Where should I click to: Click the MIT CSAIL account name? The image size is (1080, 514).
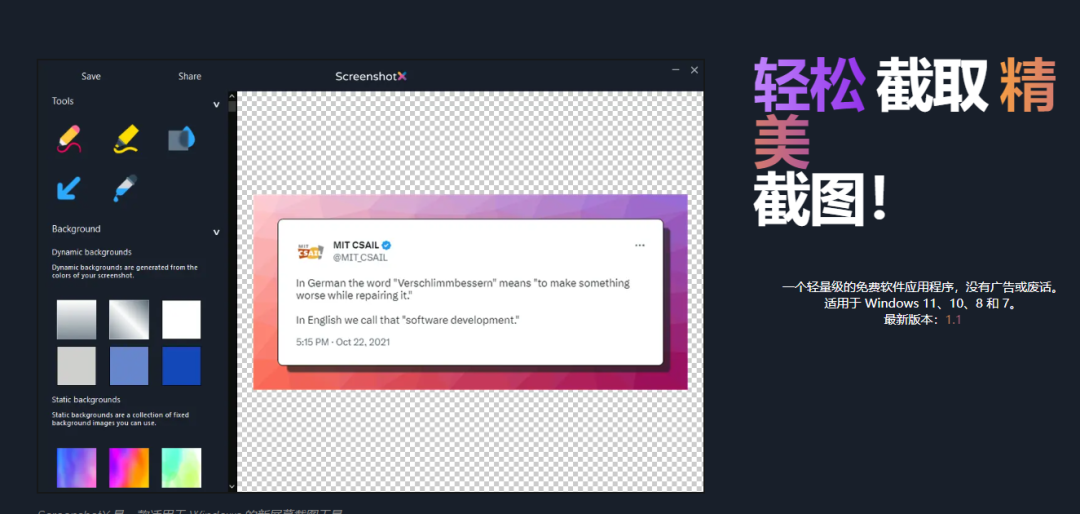(356, 245)
